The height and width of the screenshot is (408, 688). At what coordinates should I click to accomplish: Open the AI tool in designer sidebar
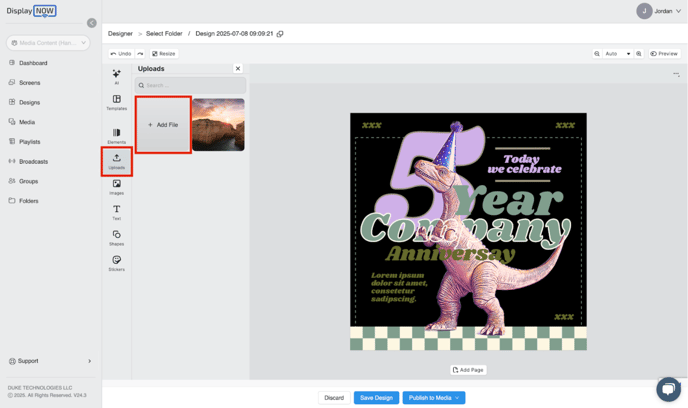point(116,76)
